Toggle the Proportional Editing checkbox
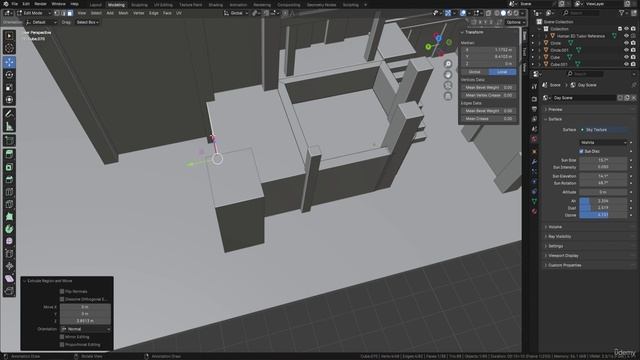Screen dimensions: 640x360 tap(62, 344)
